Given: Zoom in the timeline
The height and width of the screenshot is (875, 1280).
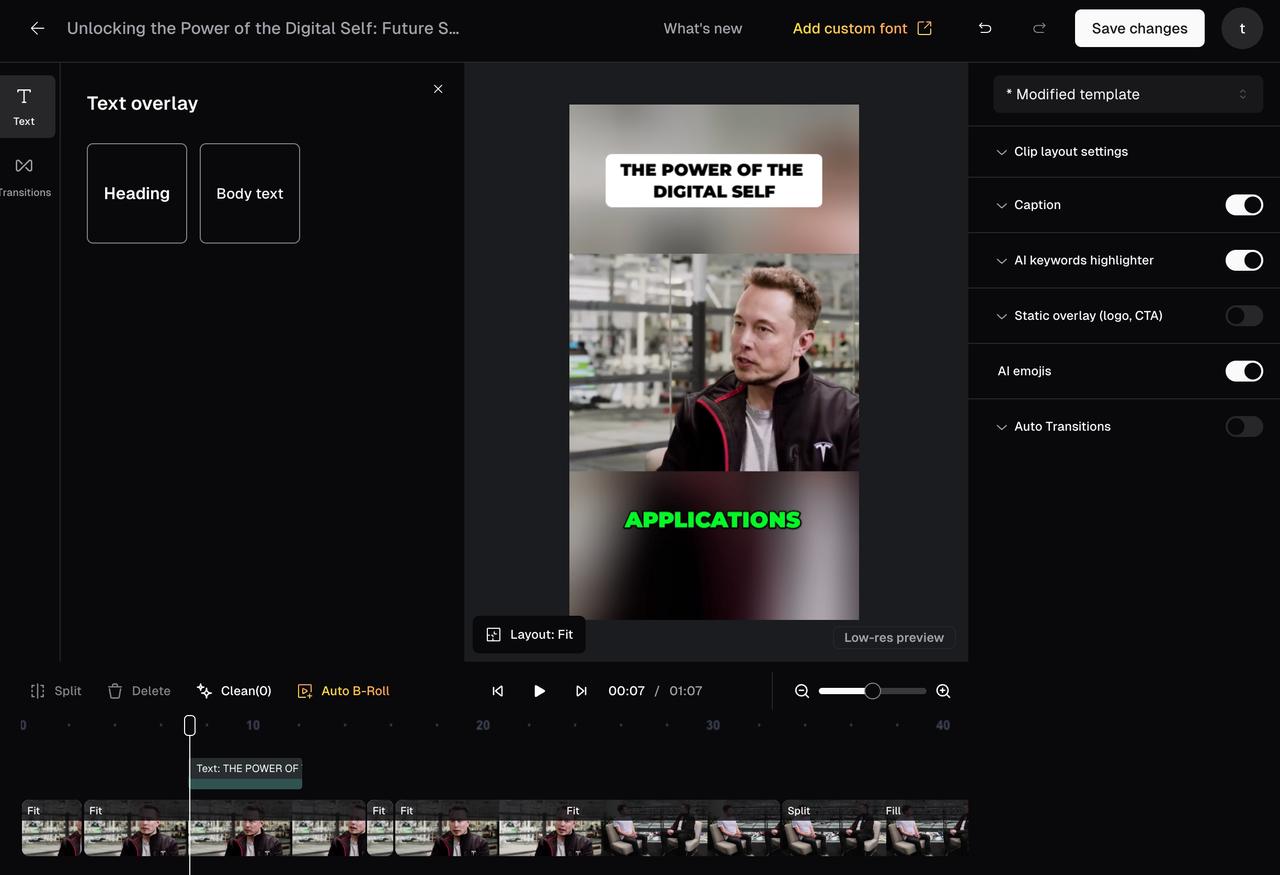Looking at the screenshot, I should click(x=943, y=691).
